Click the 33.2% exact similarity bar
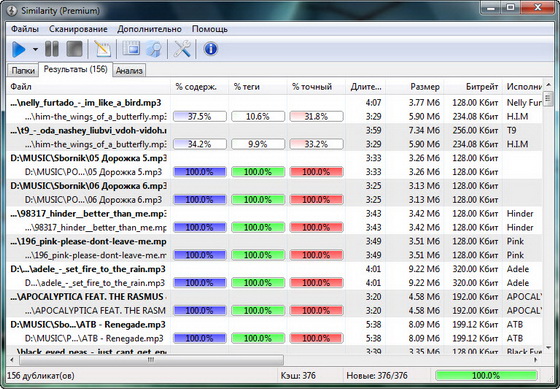 [316, 144]
